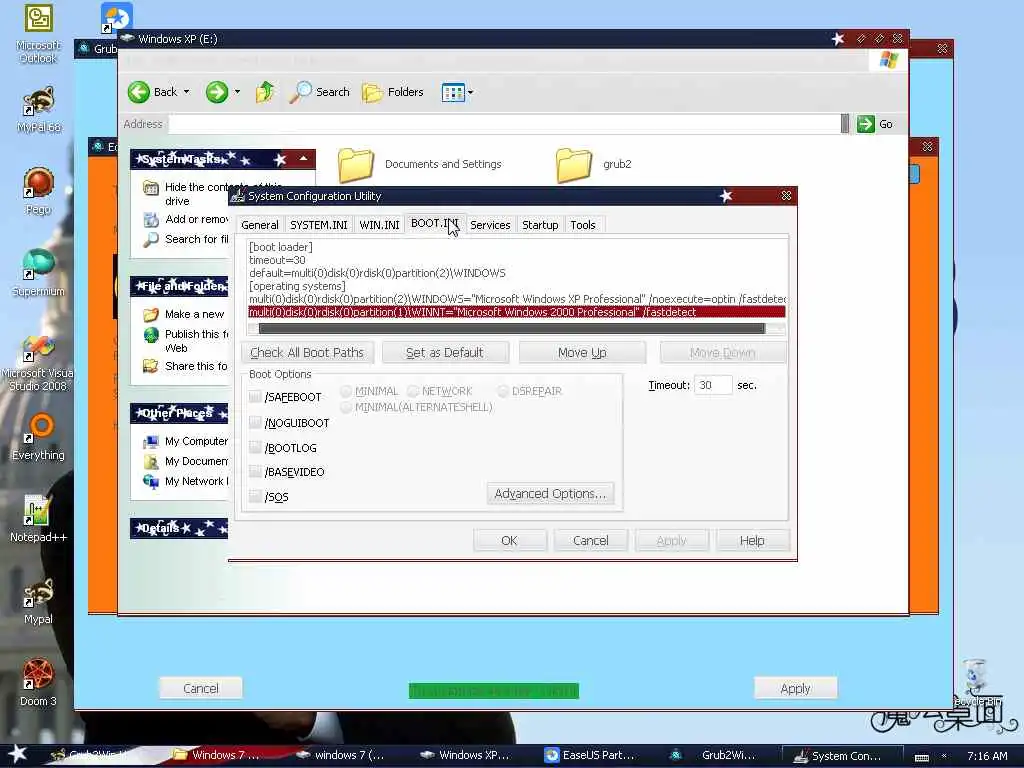Switch to the Services tab
This screenshot has height=768, width=1024.
coord(490,225)
